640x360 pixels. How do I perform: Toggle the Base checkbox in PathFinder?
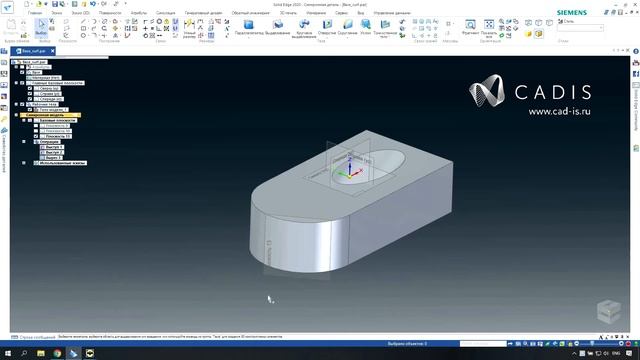pos(22,72)
